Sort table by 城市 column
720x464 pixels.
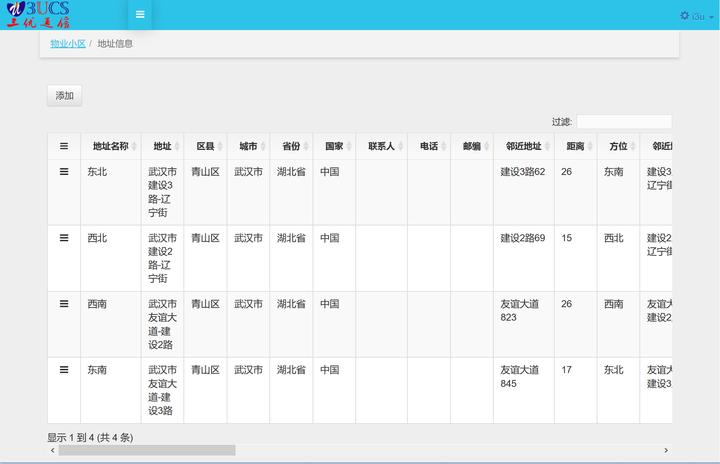(248, 146)
